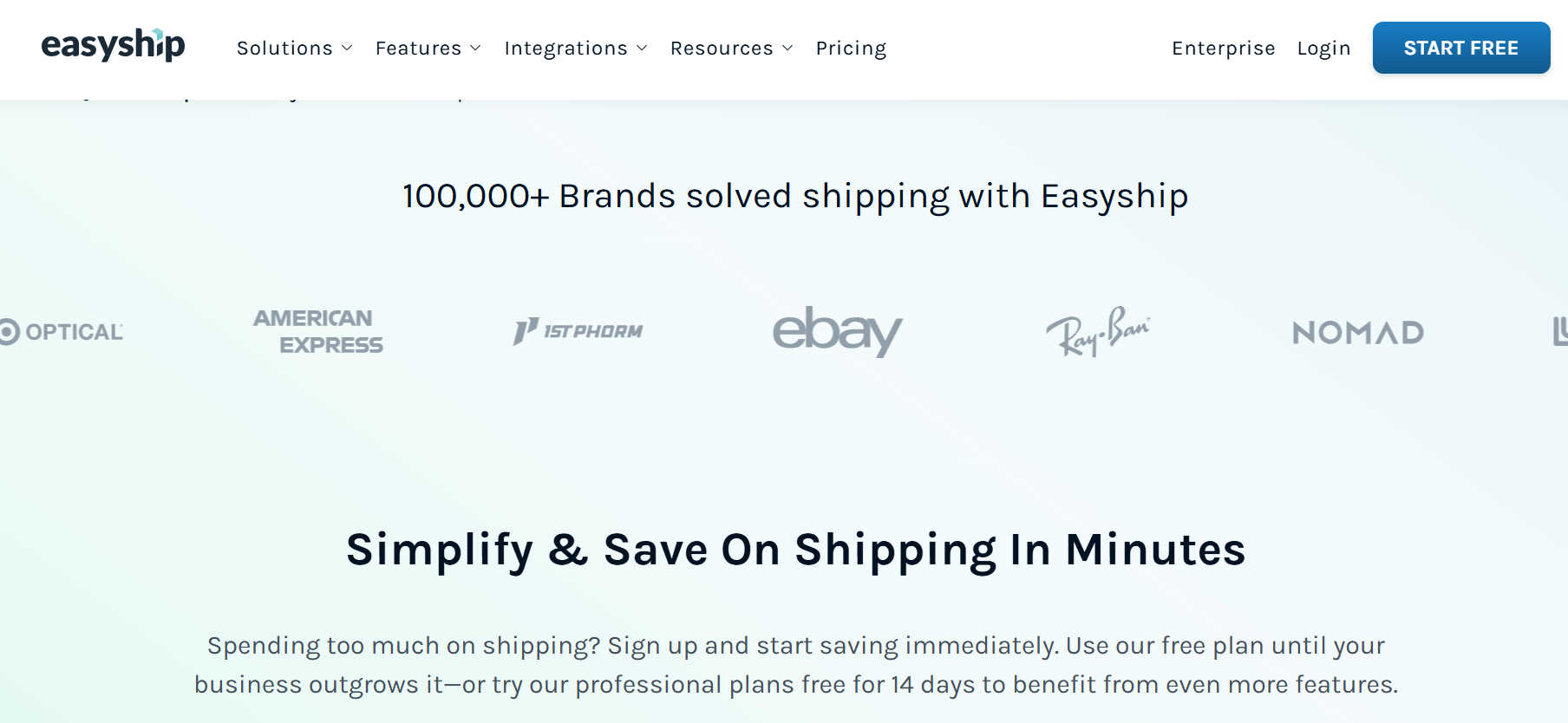Expand the Resources dropdown chevron

(787, 49)
